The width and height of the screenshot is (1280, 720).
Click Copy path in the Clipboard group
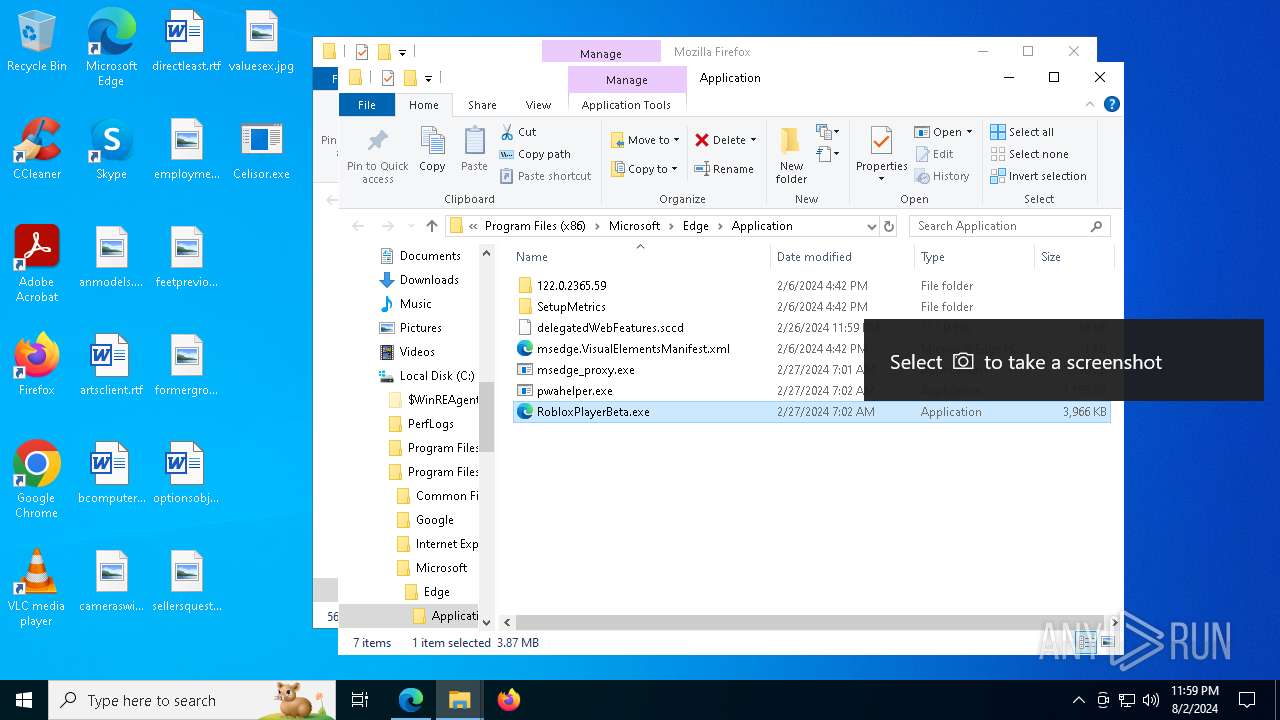[x=535, y=154]
